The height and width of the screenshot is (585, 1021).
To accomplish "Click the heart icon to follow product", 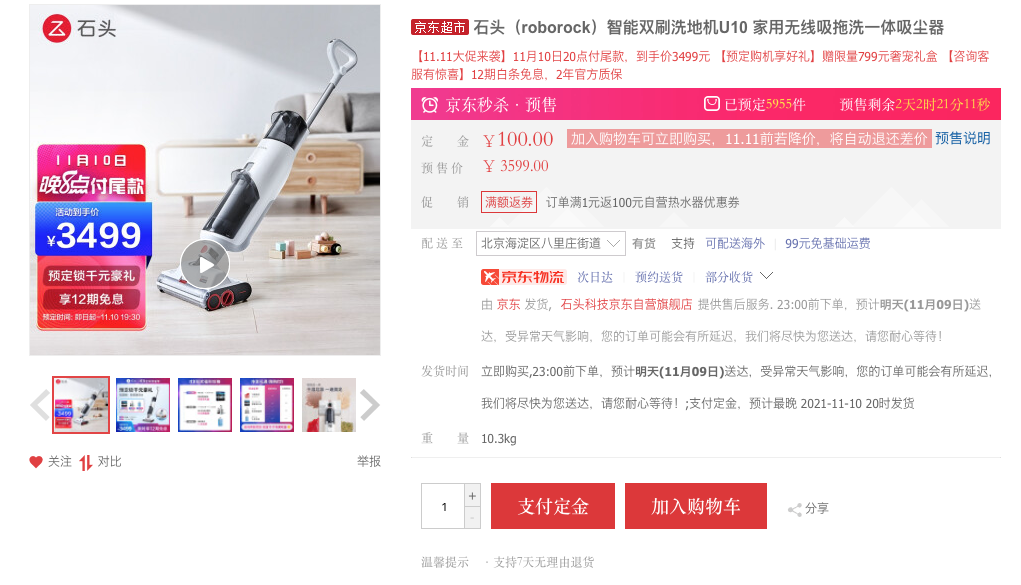I will [36, 462].
